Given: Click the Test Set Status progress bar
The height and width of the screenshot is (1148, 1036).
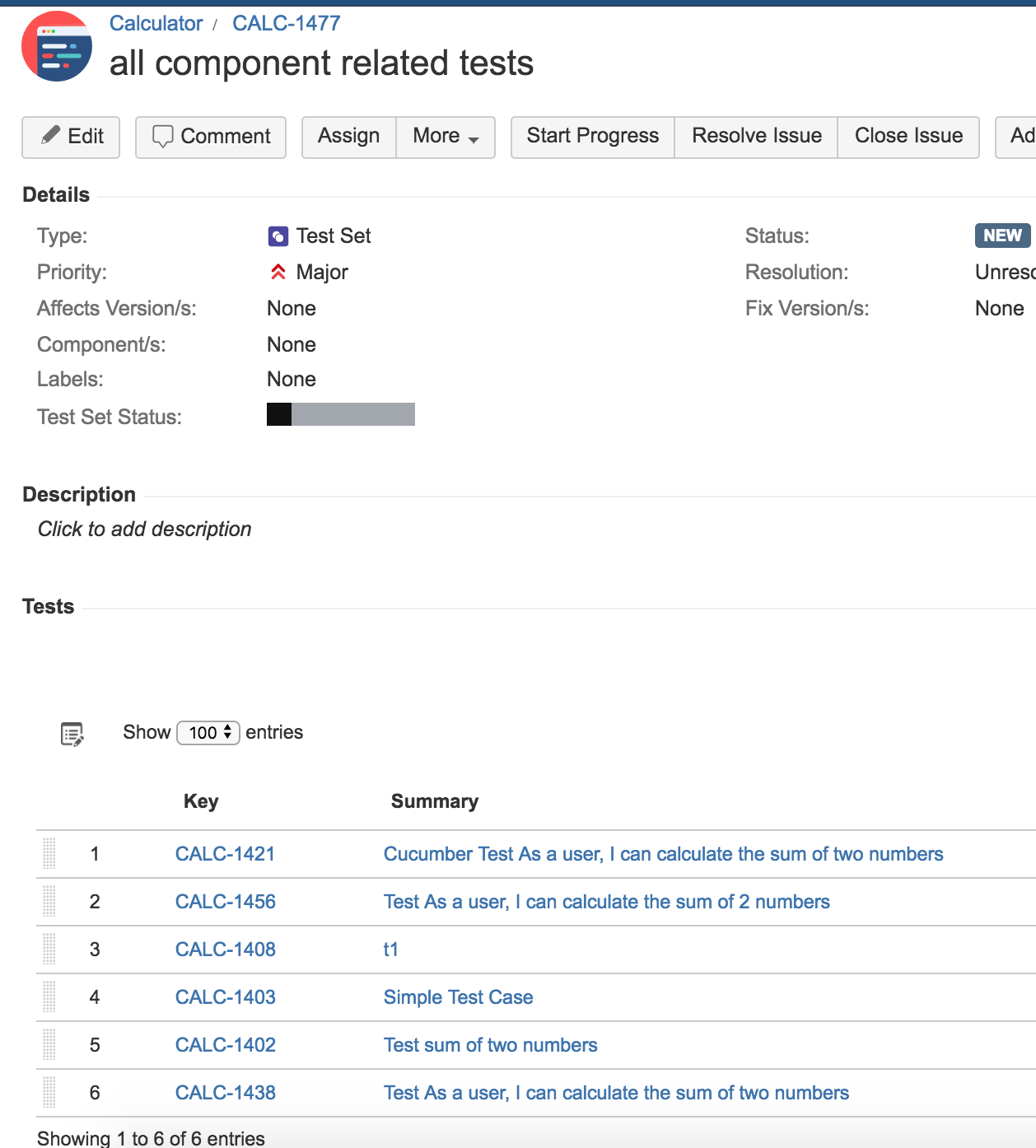Looking at the screenshot, I should (x=341, y=414).
